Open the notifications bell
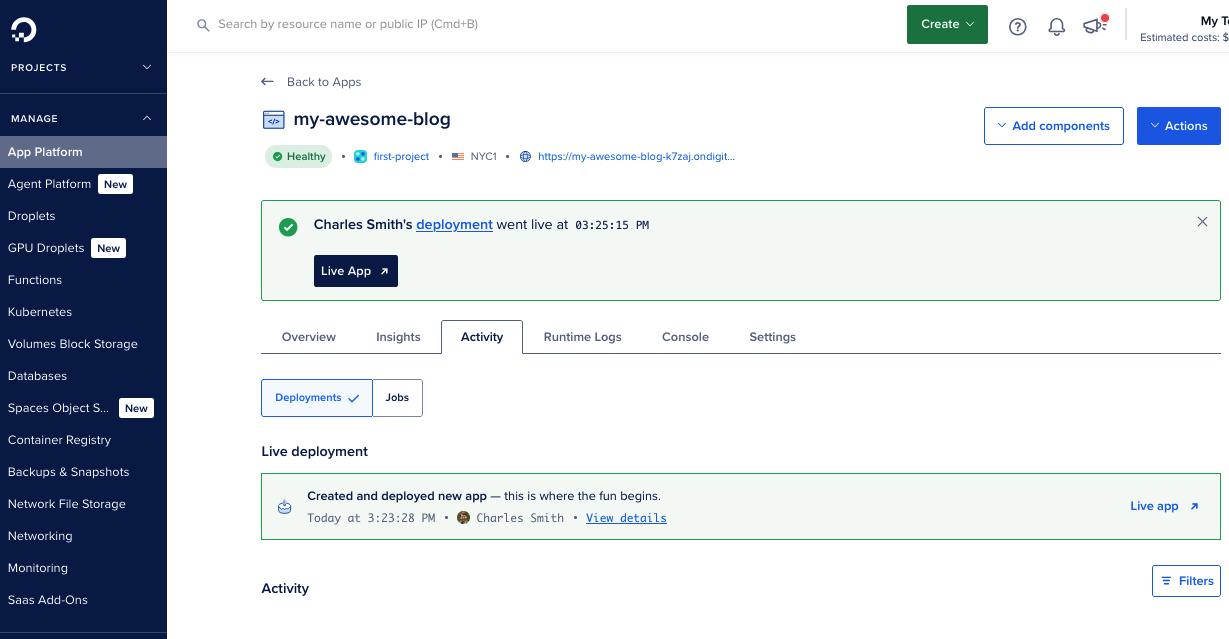 coord(1056,27)
